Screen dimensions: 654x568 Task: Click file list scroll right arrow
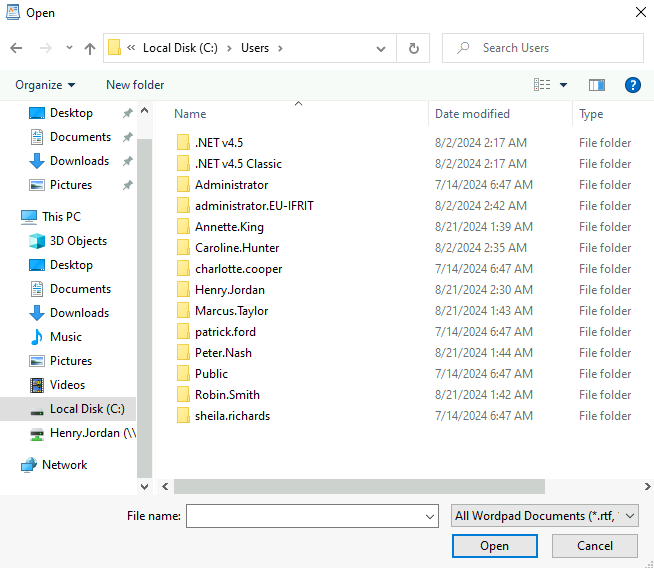tap(647, 487)
